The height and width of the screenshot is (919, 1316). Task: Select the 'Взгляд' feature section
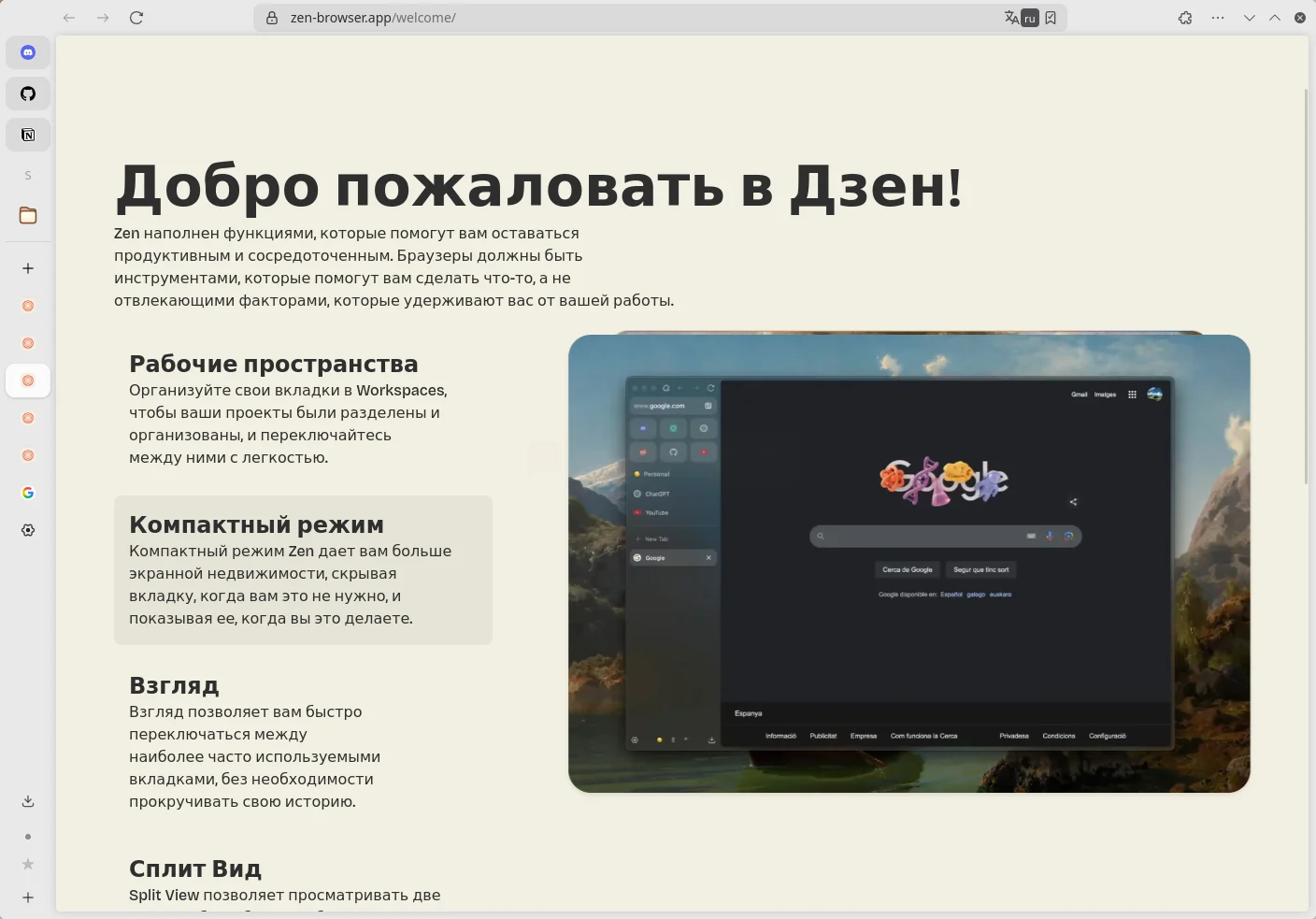(303, 741)
